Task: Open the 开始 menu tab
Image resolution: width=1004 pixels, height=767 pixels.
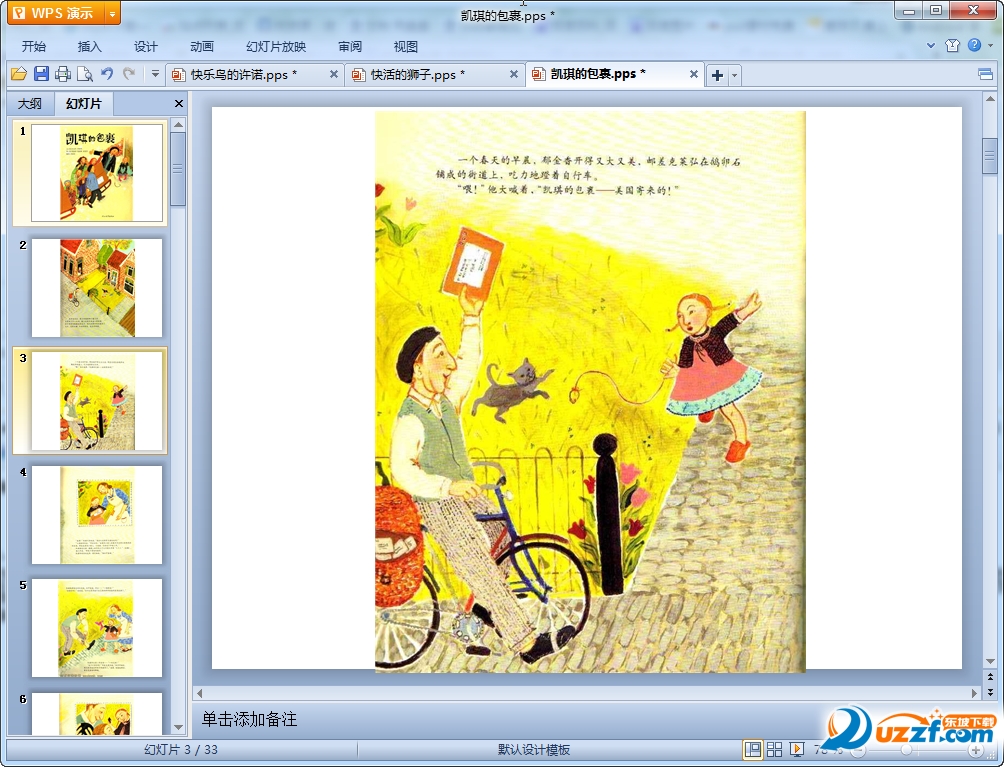Action: pos(33,47)
